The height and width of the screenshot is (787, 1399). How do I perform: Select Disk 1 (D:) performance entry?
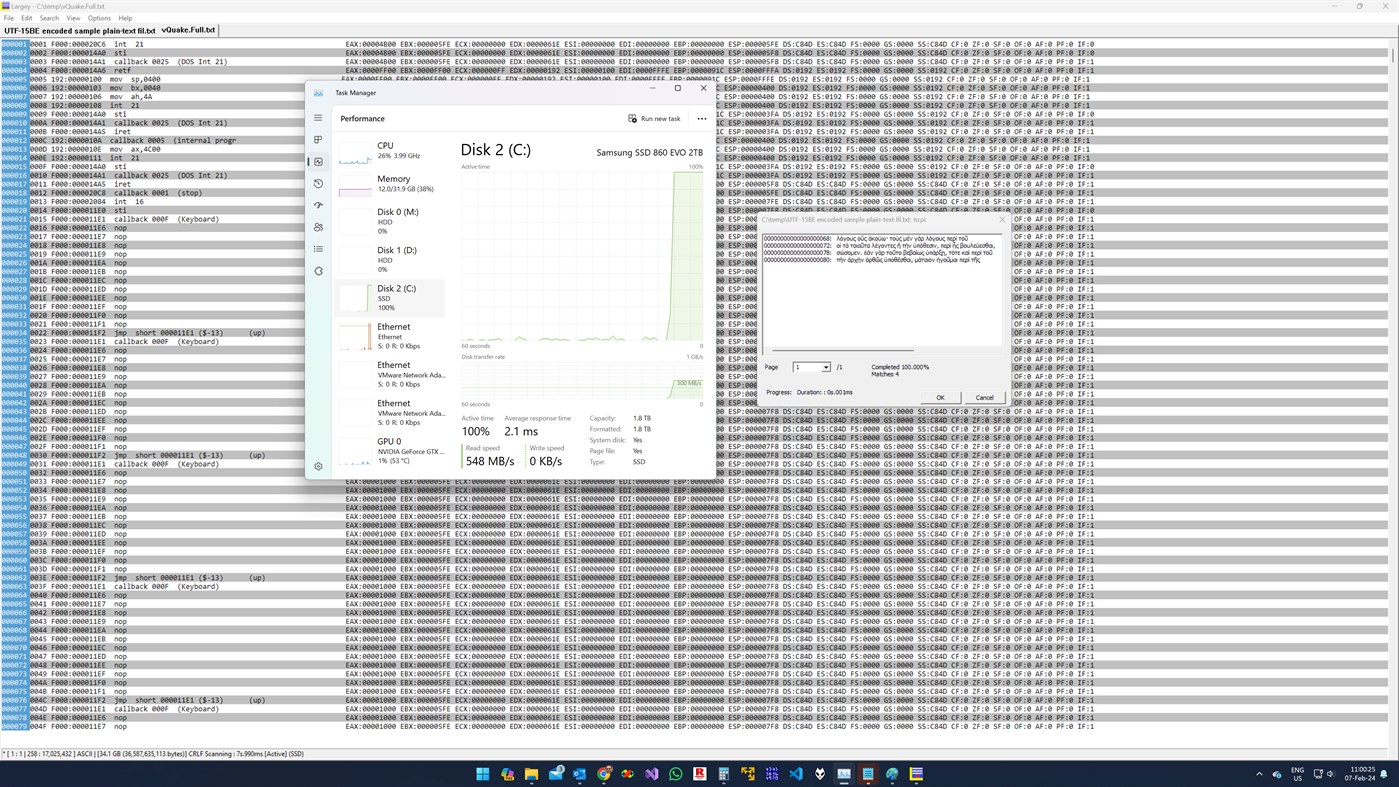coord(390,259)
